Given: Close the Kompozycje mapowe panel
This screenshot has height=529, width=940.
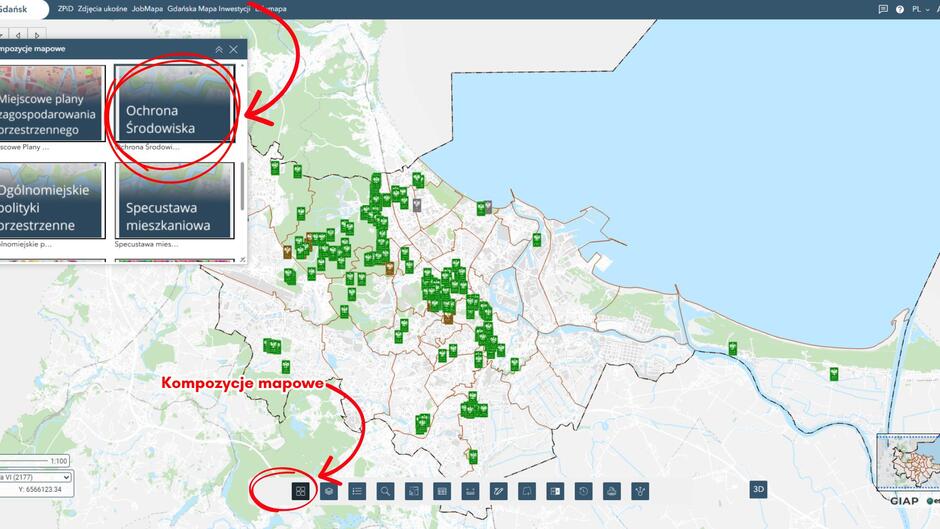Looking at the screenshot, I should [234, 49].
